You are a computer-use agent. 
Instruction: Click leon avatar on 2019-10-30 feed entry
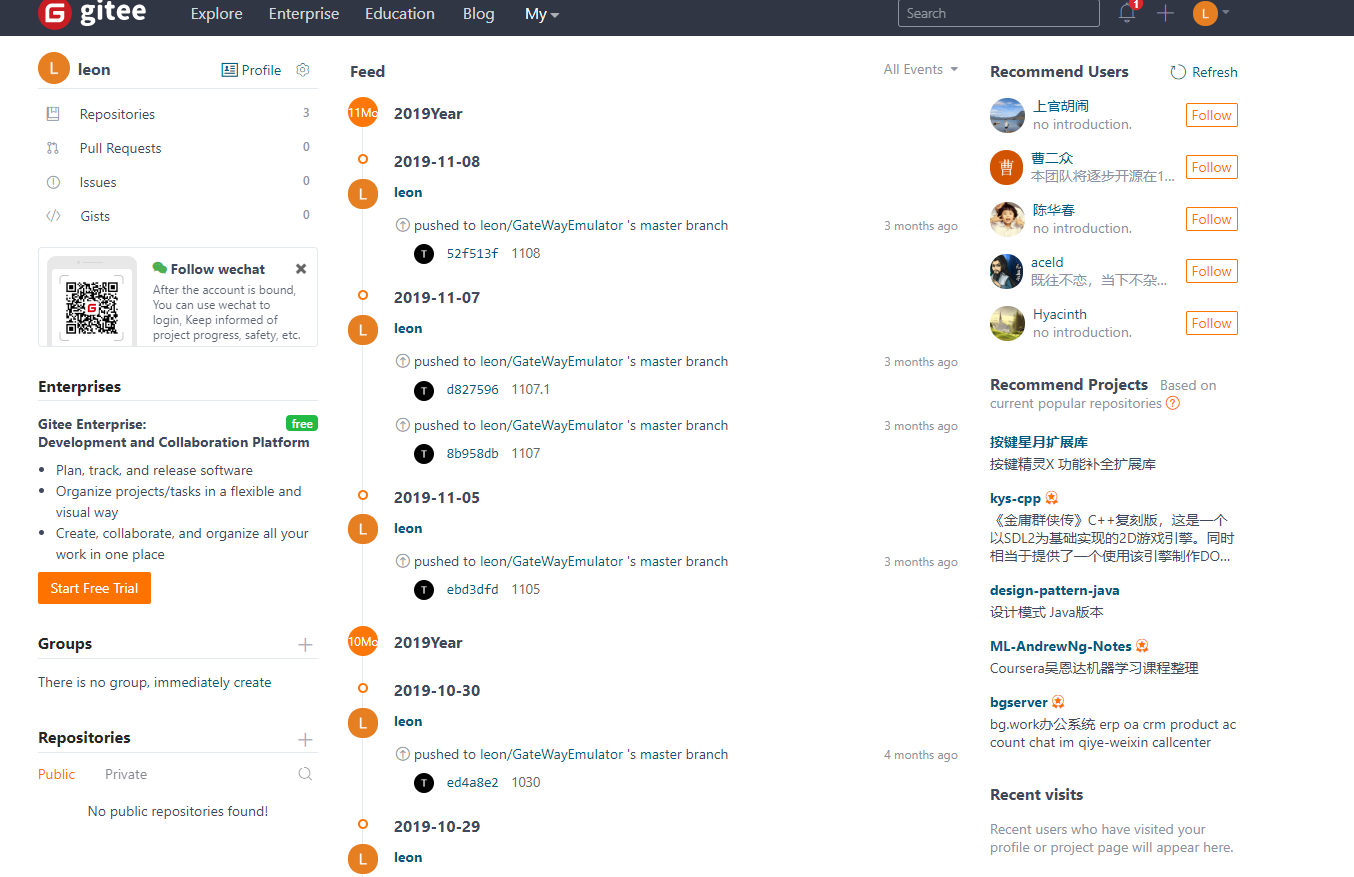point(363,722)
